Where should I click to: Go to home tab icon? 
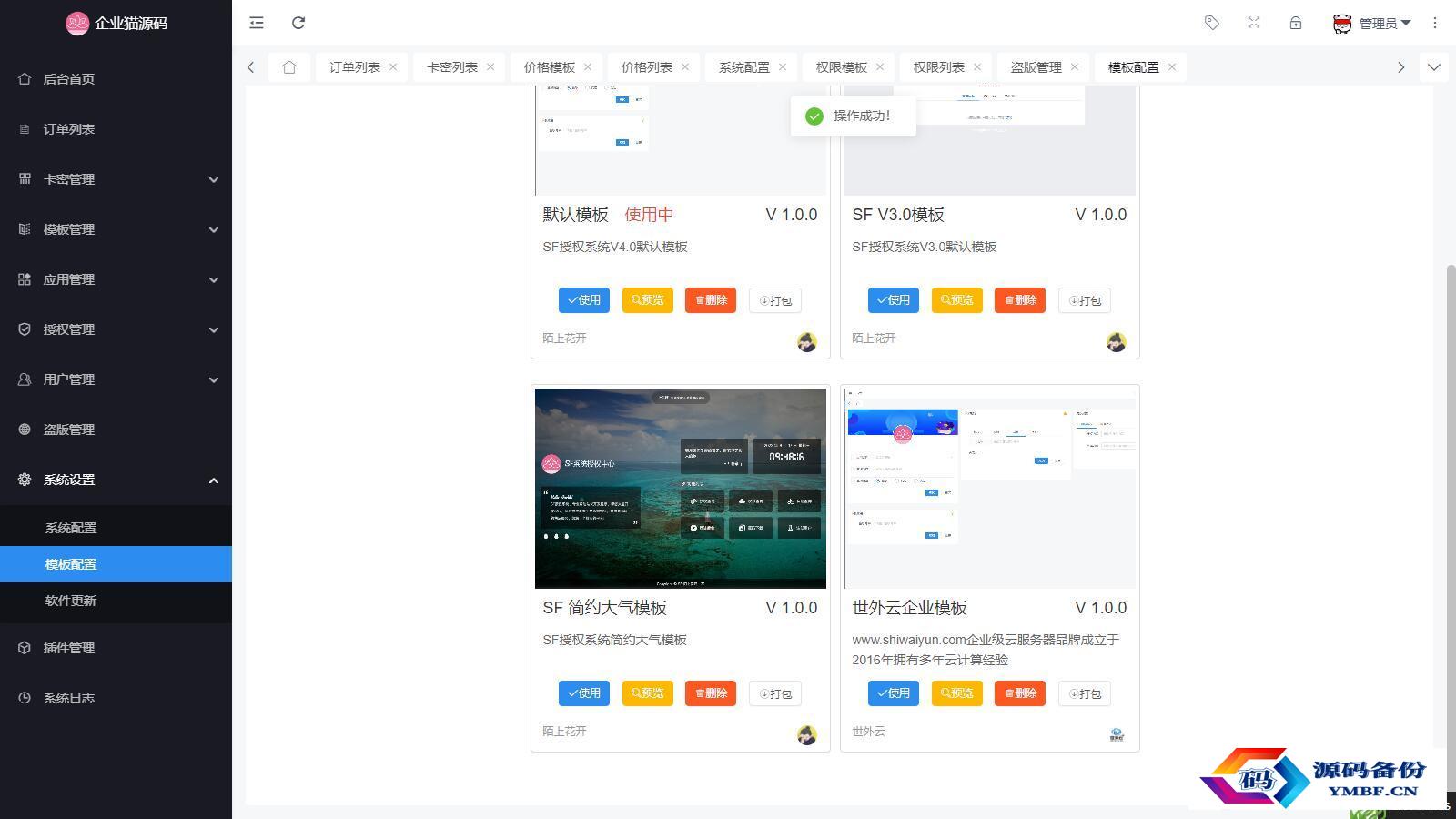[289, 67]
